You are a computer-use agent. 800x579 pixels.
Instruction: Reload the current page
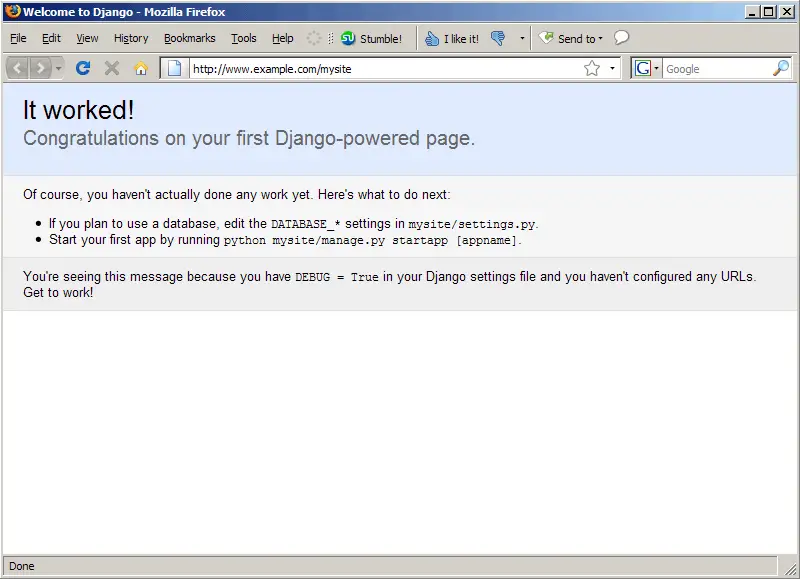point(83,68)
